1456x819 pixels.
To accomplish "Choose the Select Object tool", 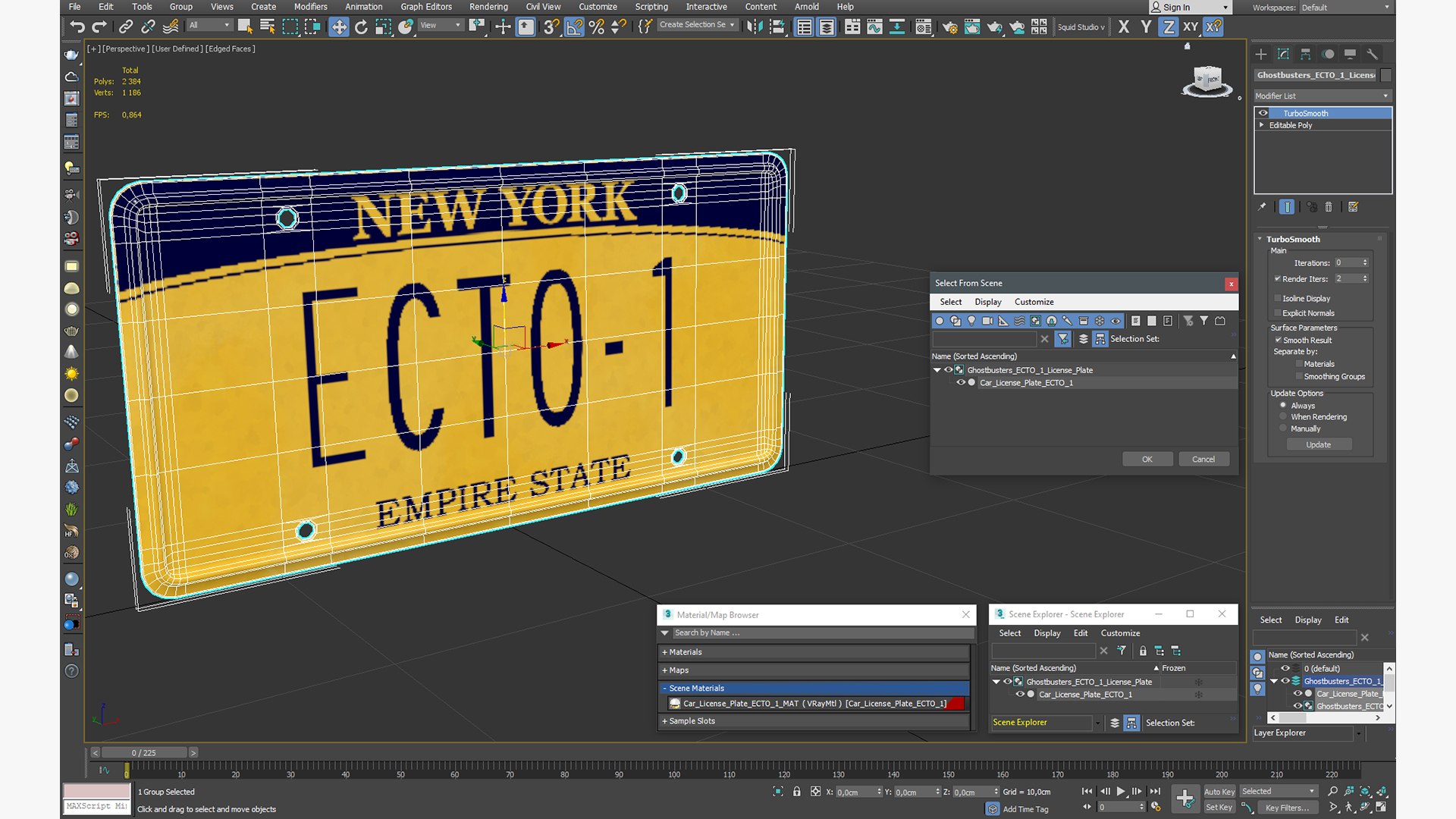I will tap(244, 27).
